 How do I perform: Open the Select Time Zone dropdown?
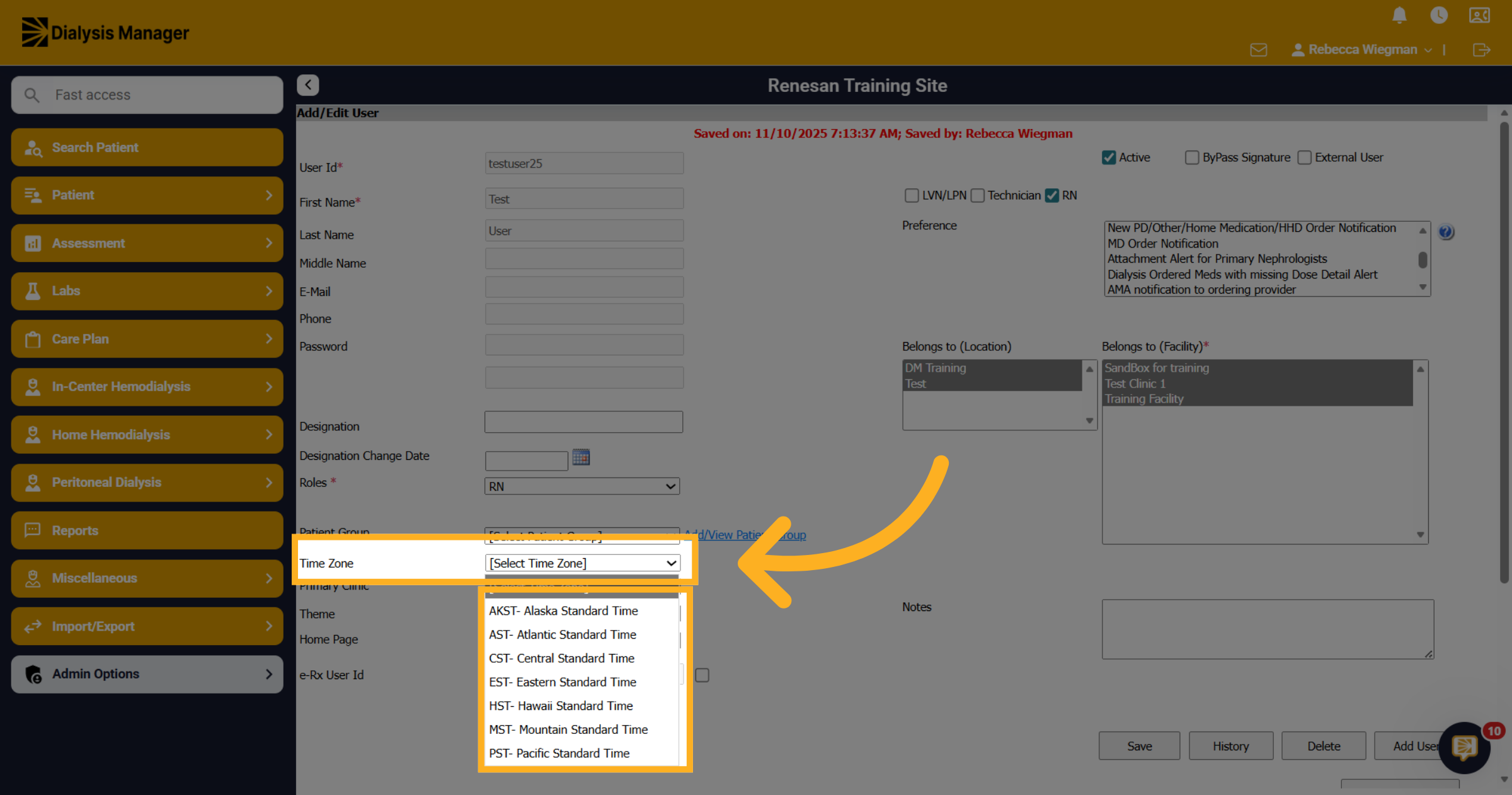pos(583,563)
